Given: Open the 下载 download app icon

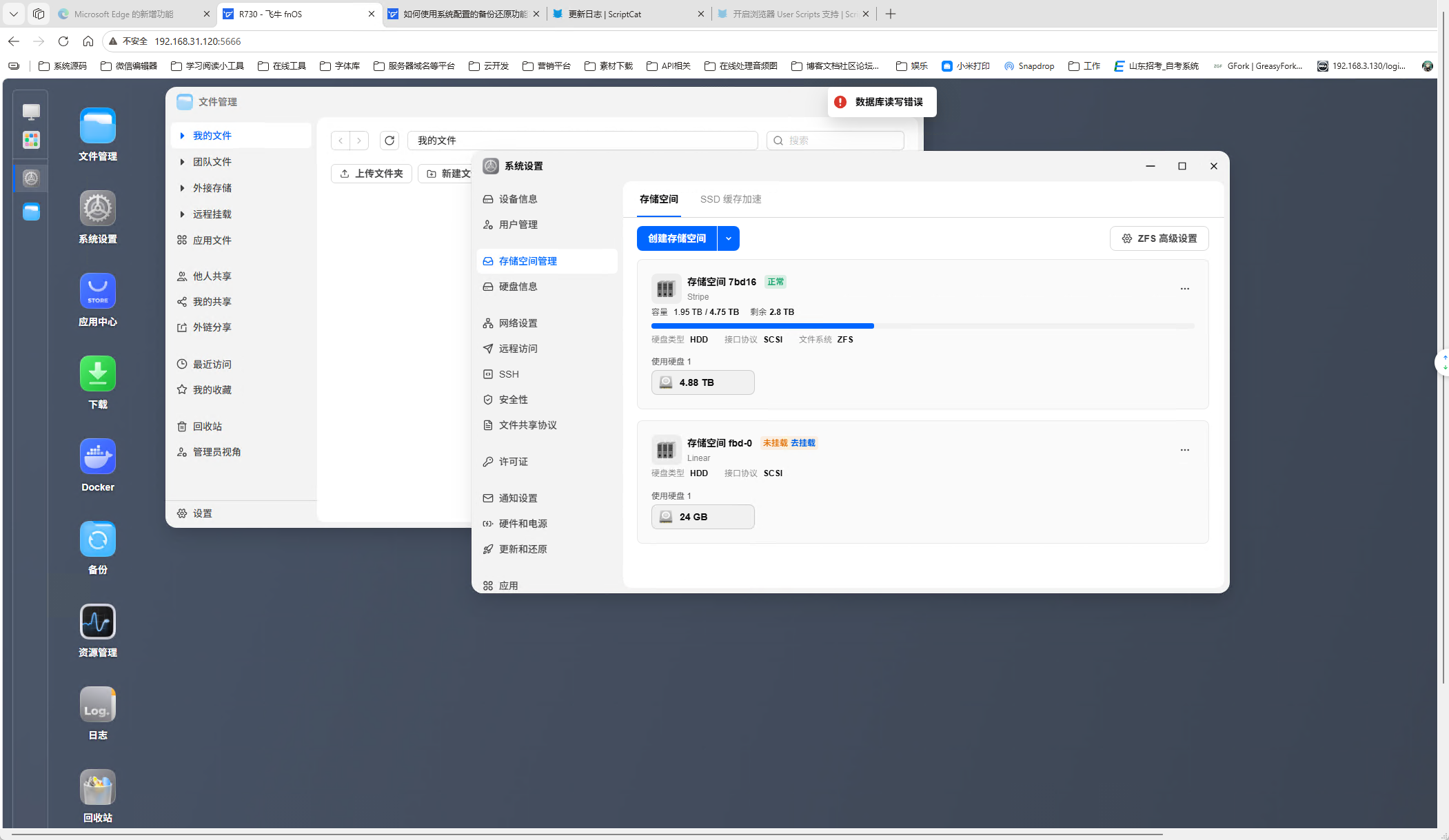Looking at the screenshot, I should click(x=97, y=373).
